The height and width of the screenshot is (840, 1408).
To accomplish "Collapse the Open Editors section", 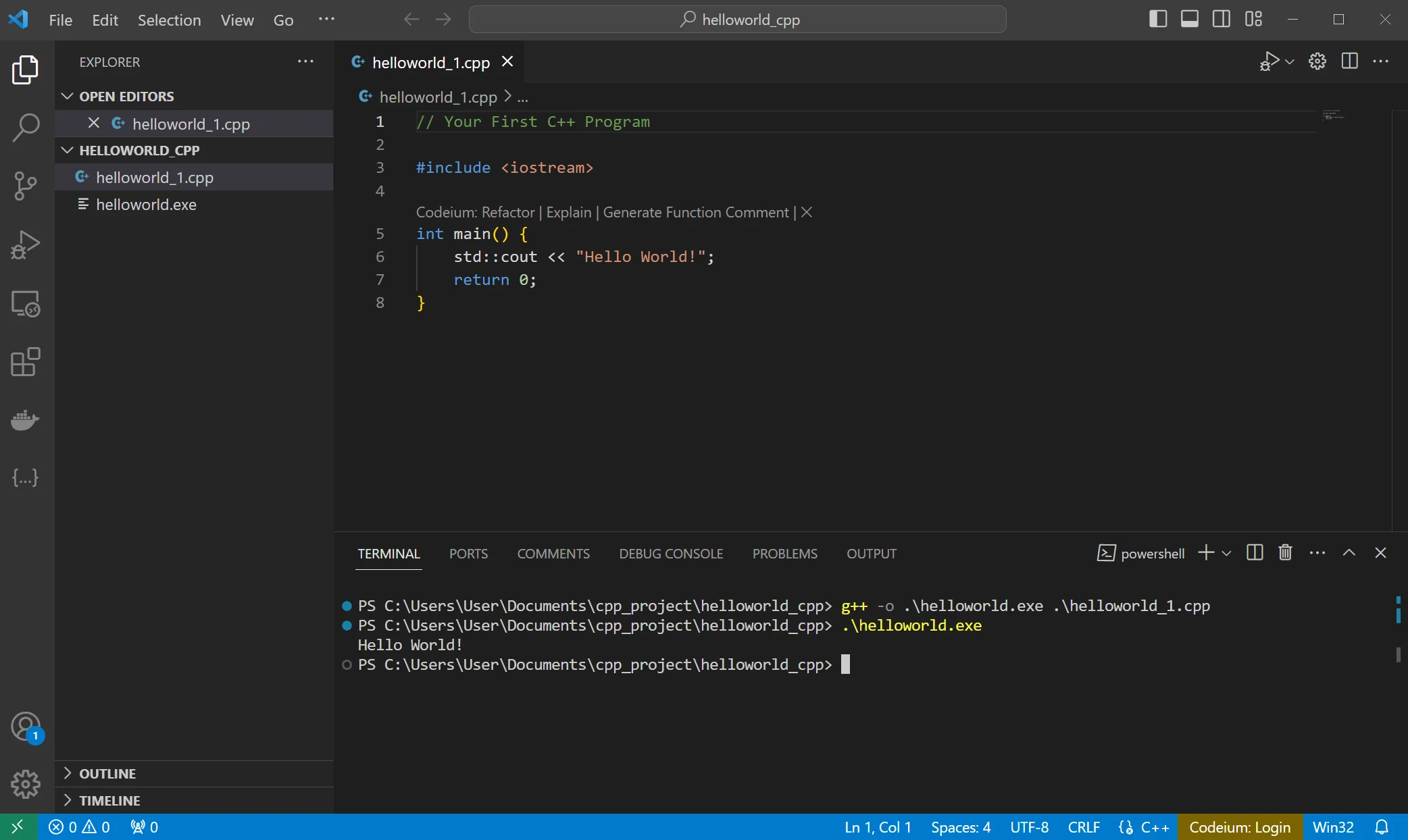I will [126, 97].
